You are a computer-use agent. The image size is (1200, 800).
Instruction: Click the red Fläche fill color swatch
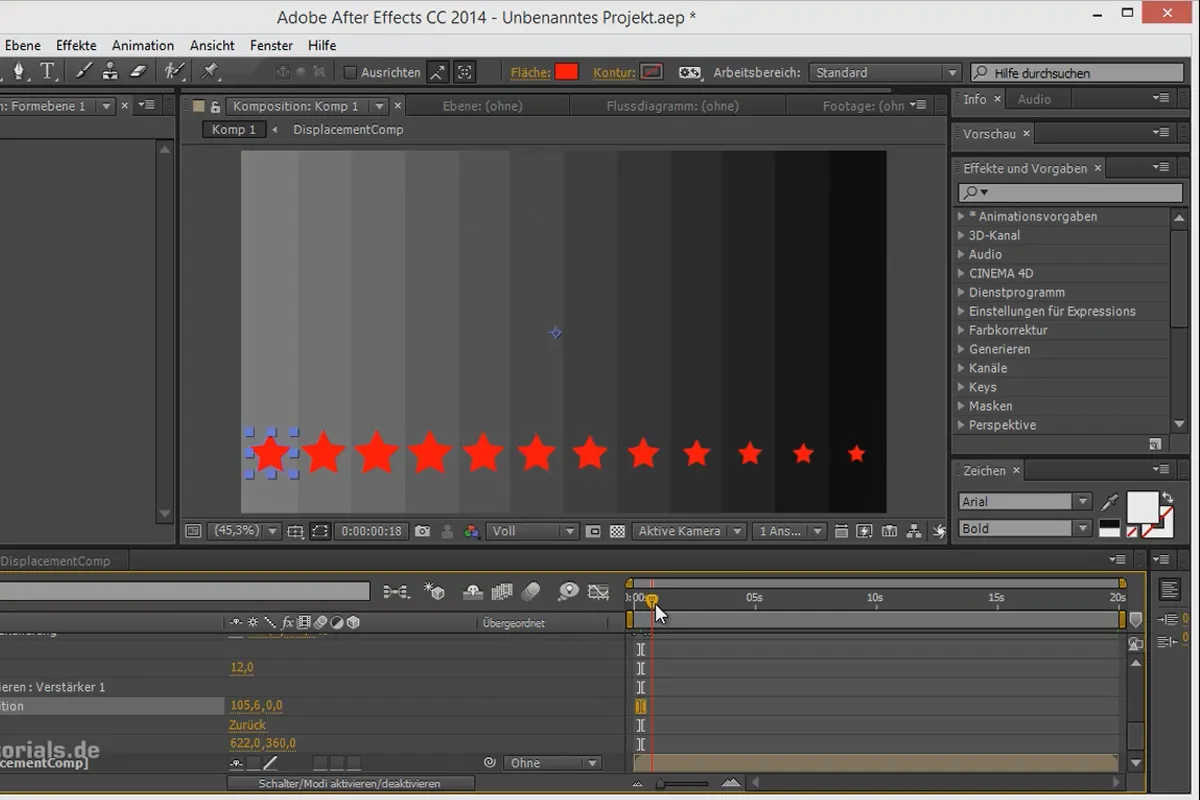567,72
